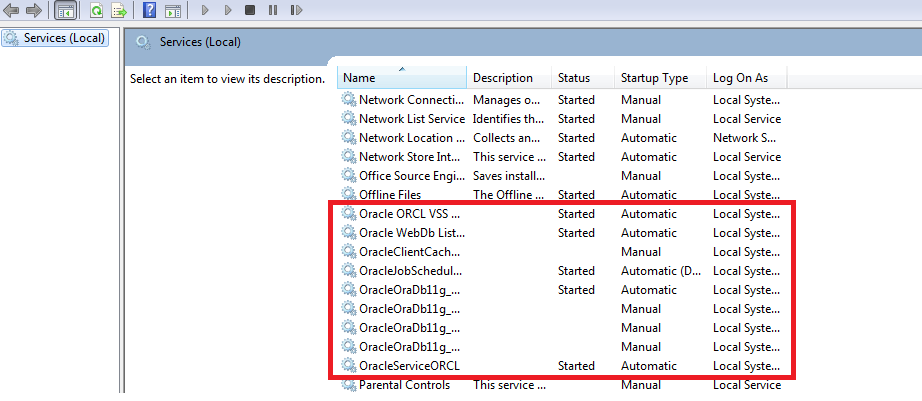Click gear icon of OracleClientCach... service
The width and height of the screenshot is (922, 401).
pos(349,252)
